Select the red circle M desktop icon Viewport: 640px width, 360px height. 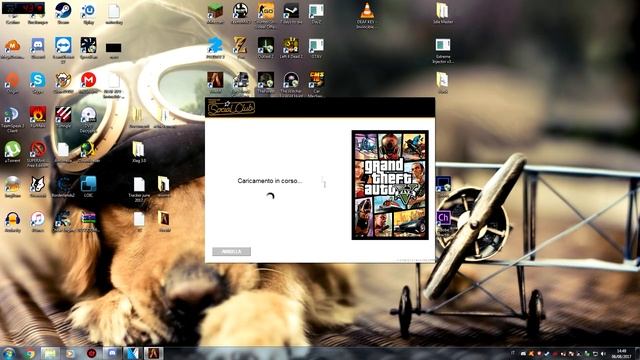(x=89, y=83)
